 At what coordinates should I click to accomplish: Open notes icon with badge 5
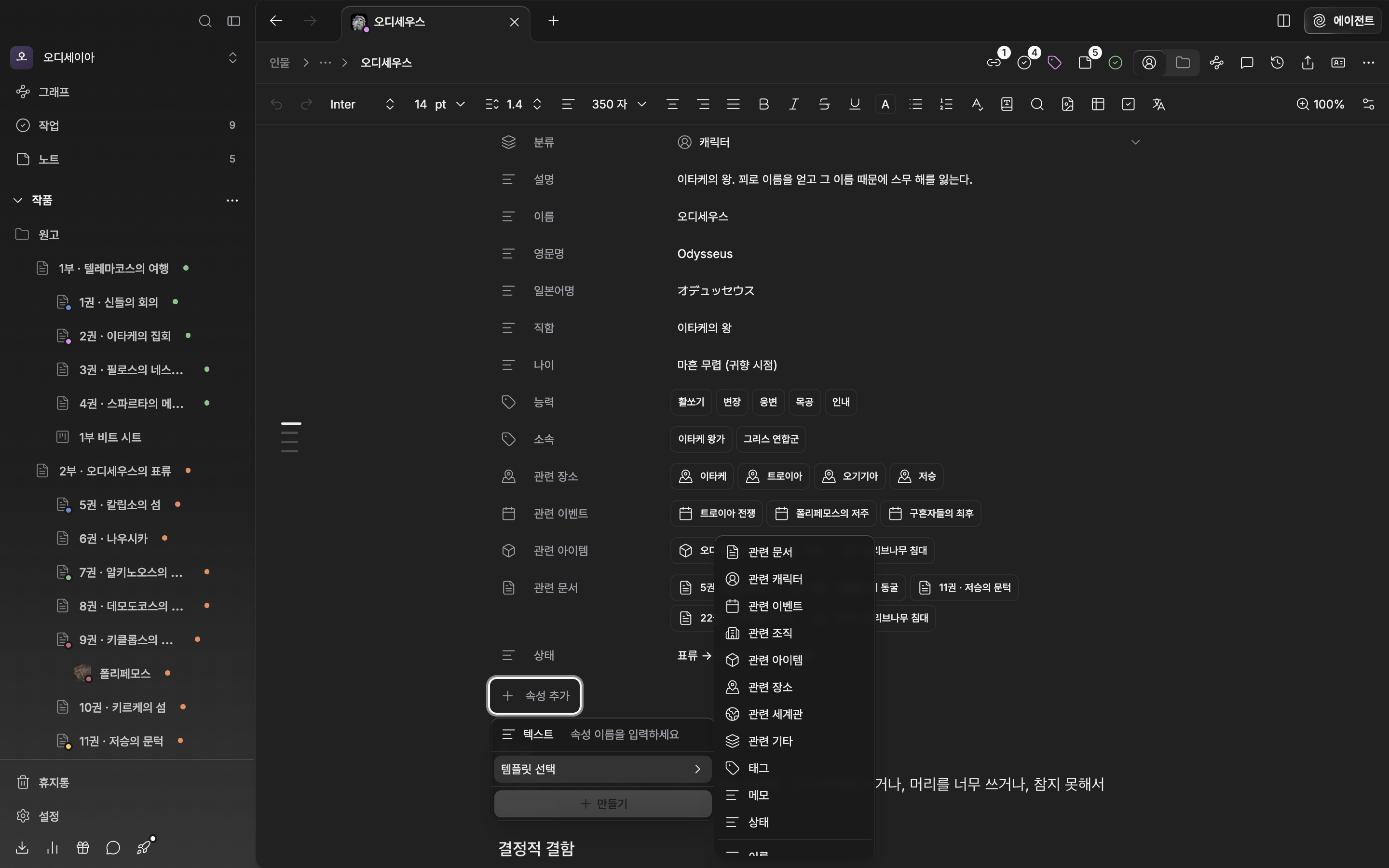click(x=1085, y=63)
